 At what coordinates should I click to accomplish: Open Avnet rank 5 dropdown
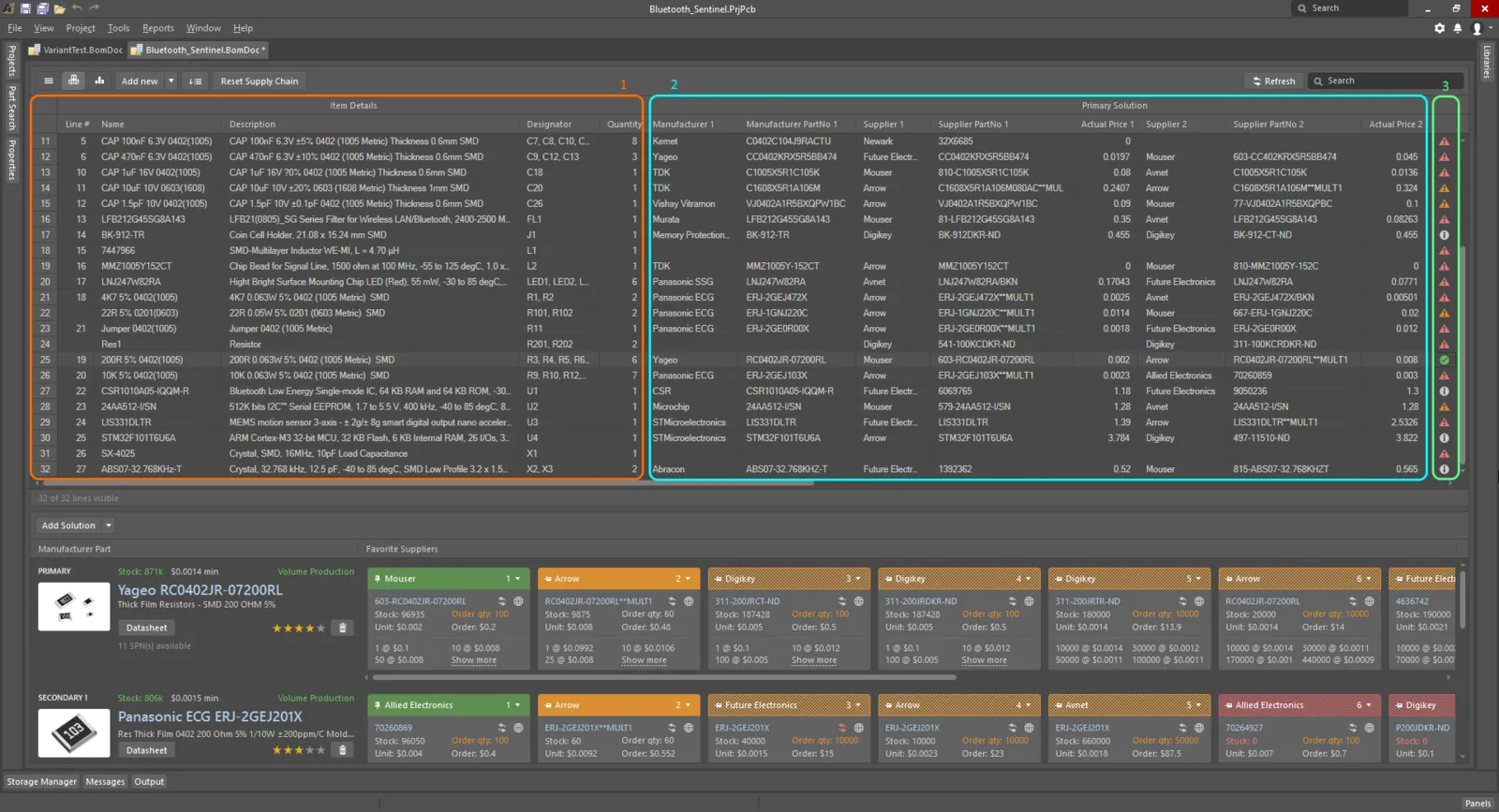tap(1198, 705)
